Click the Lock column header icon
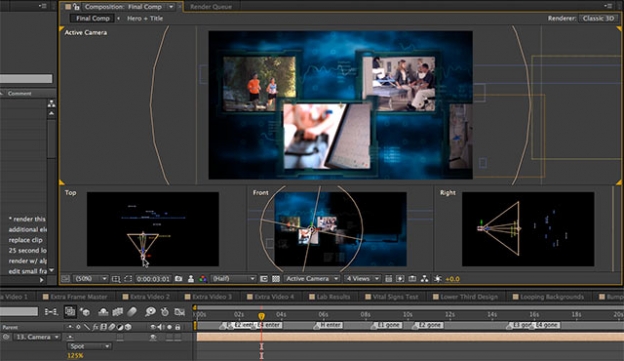 [x=178, y=327]
